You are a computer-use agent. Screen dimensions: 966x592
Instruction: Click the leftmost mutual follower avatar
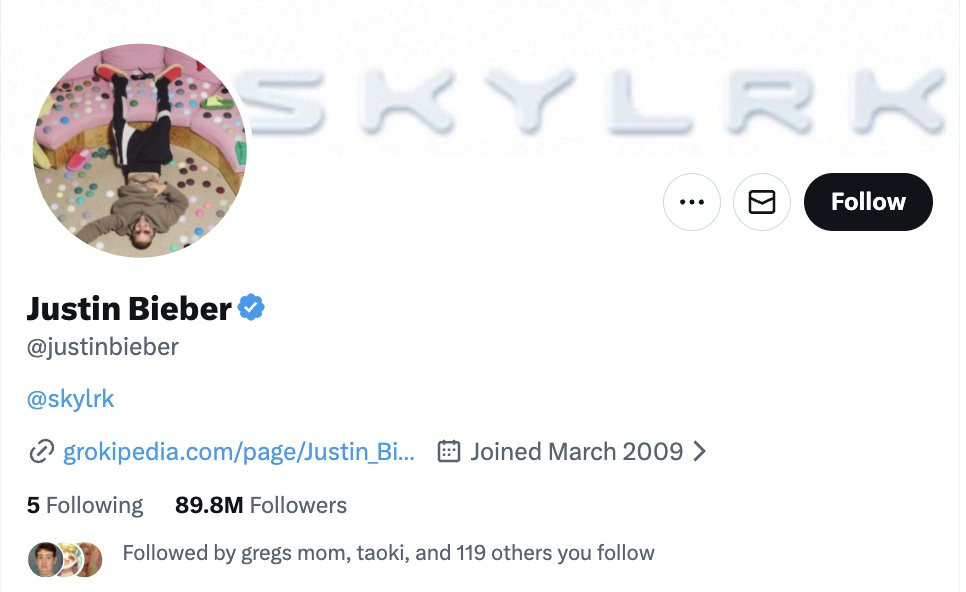click(44, 558)
